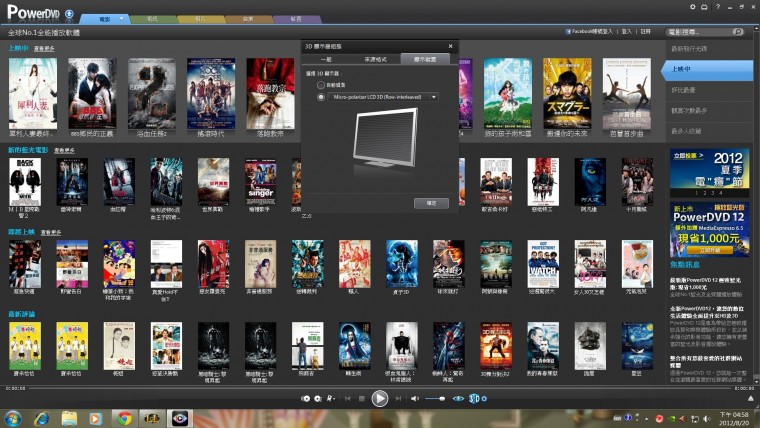Click the Stop playback button
Screen dimensions: 760x428
pyautogui.click(x=362, y=398)
